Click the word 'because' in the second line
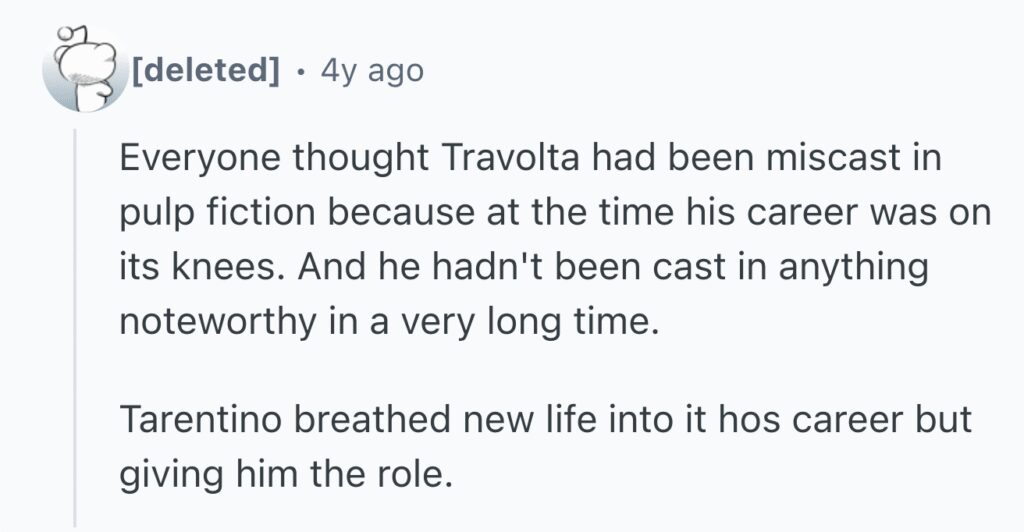 [401, 212]
